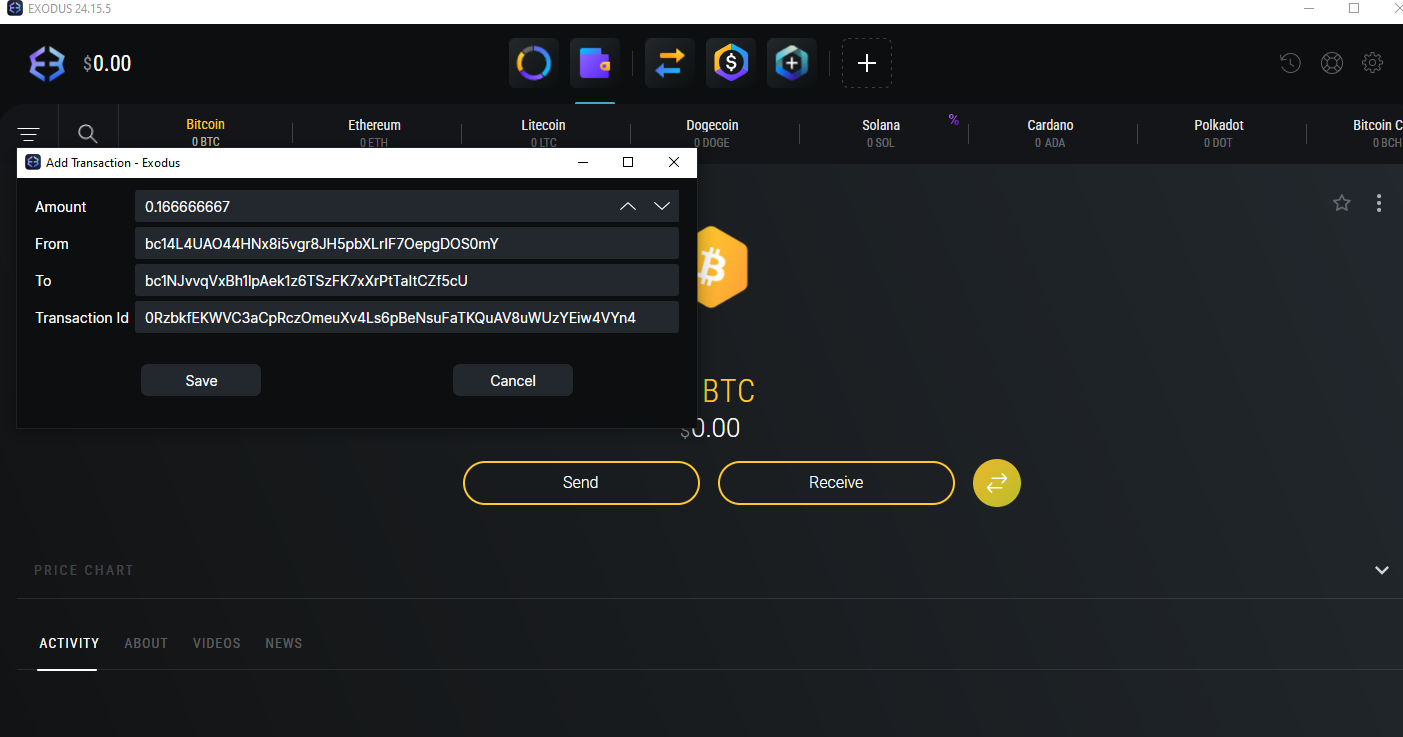
Task: Open transaction history clock icon
Action: coord(1291,63)
